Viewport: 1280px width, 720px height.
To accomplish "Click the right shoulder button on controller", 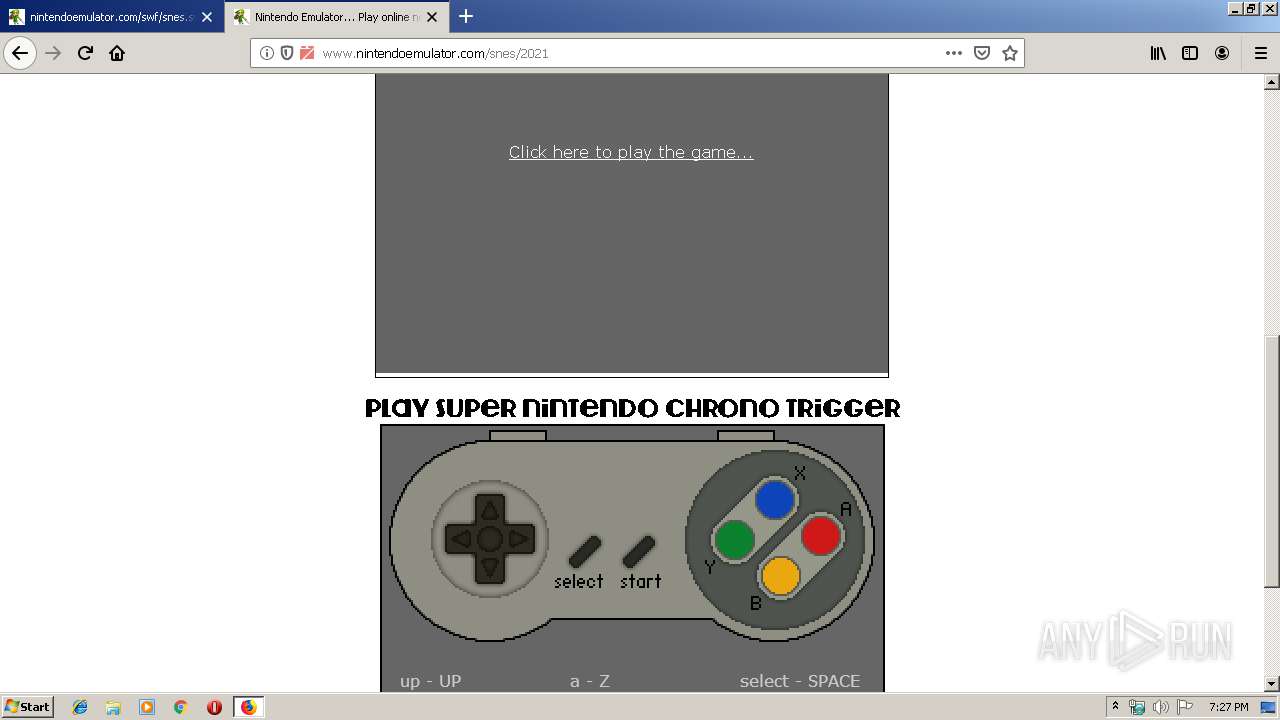I will tap(746, 436).
